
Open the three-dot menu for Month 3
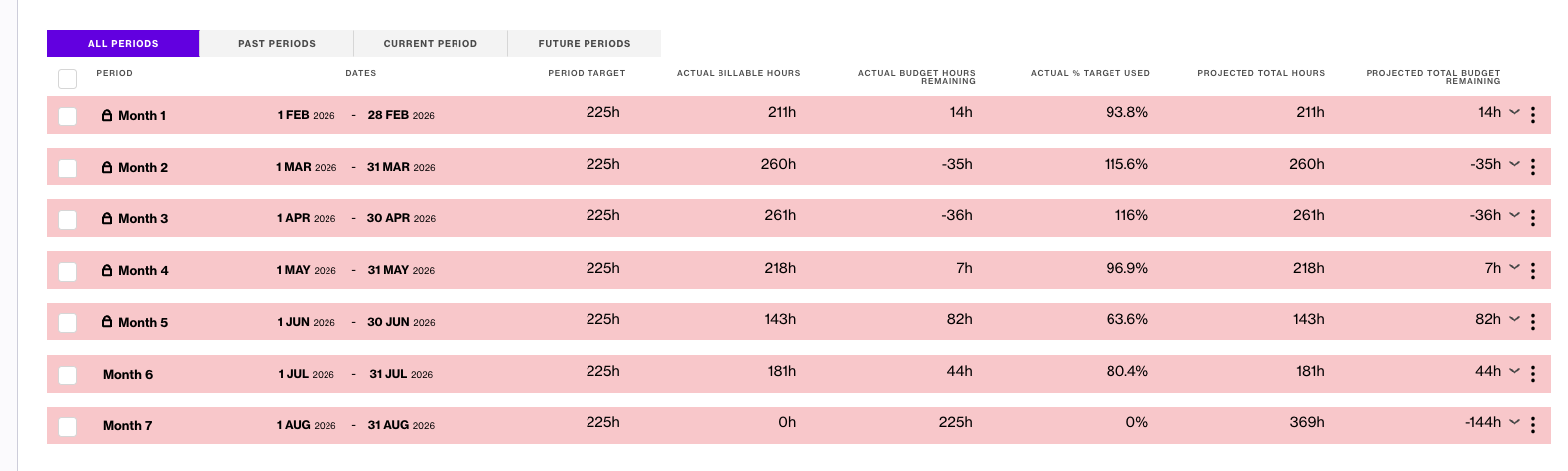(1532, 218)
